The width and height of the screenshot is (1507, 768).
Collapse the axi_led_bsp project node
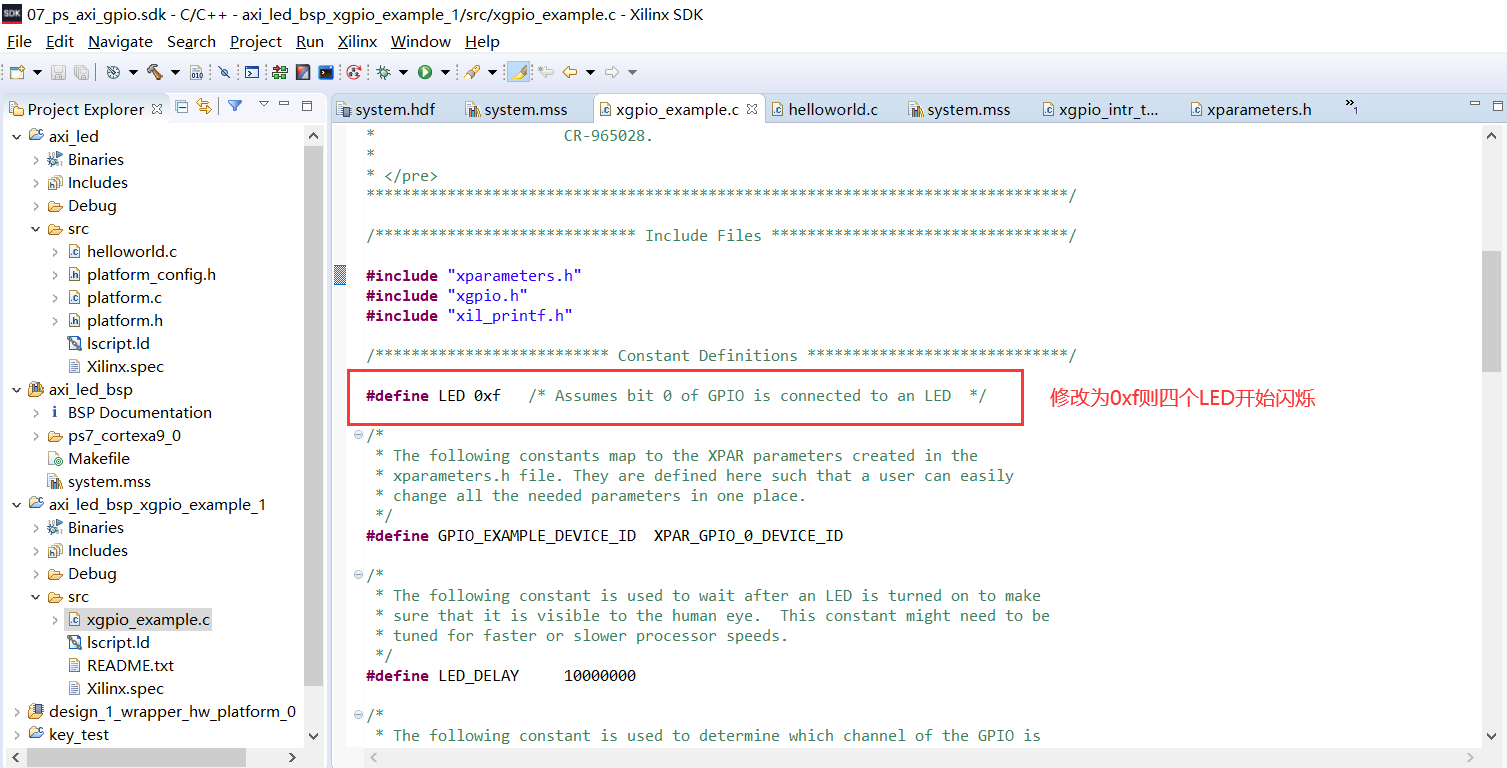(x=16, y=389)
